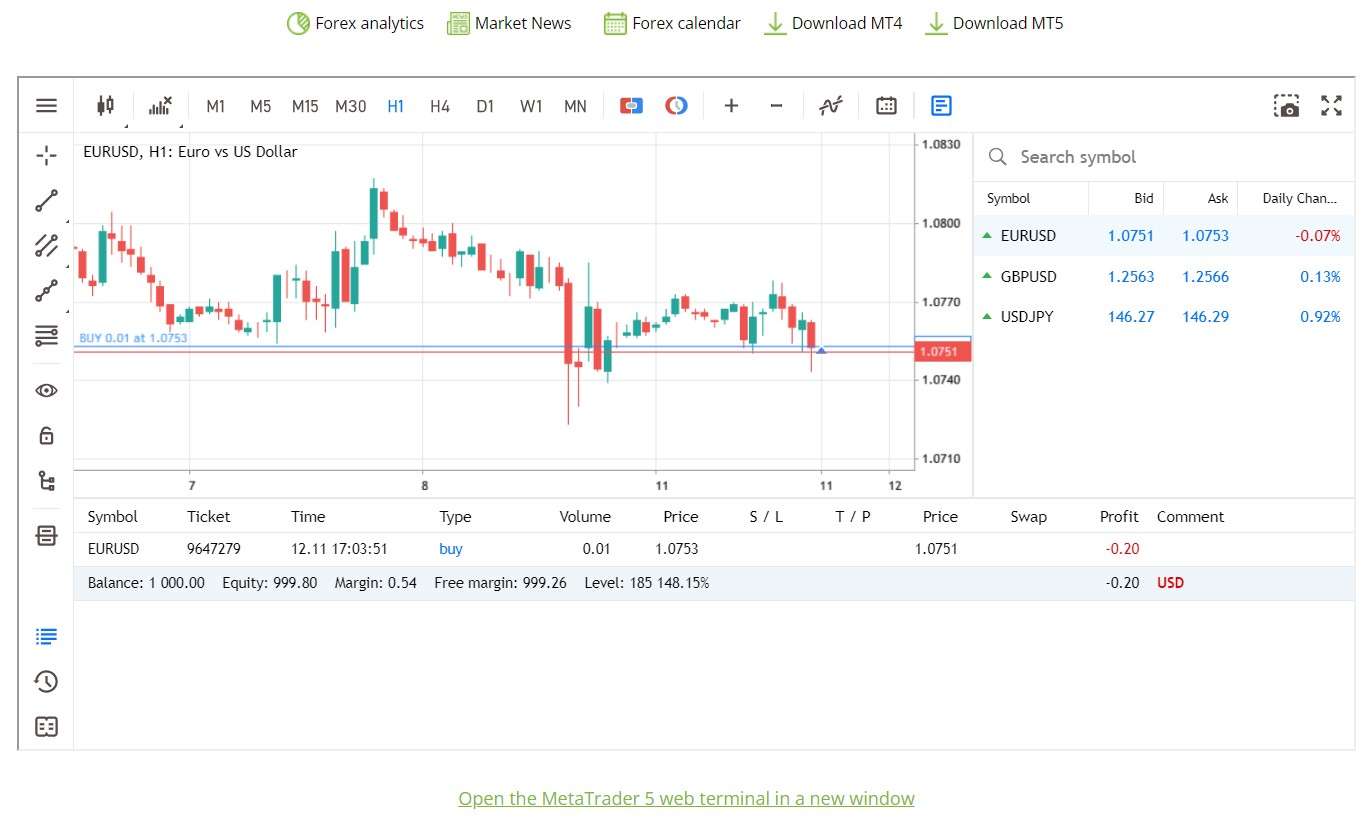Open the Forex calendar link
Screen dimensions: 1369x824
pos(672,23)
